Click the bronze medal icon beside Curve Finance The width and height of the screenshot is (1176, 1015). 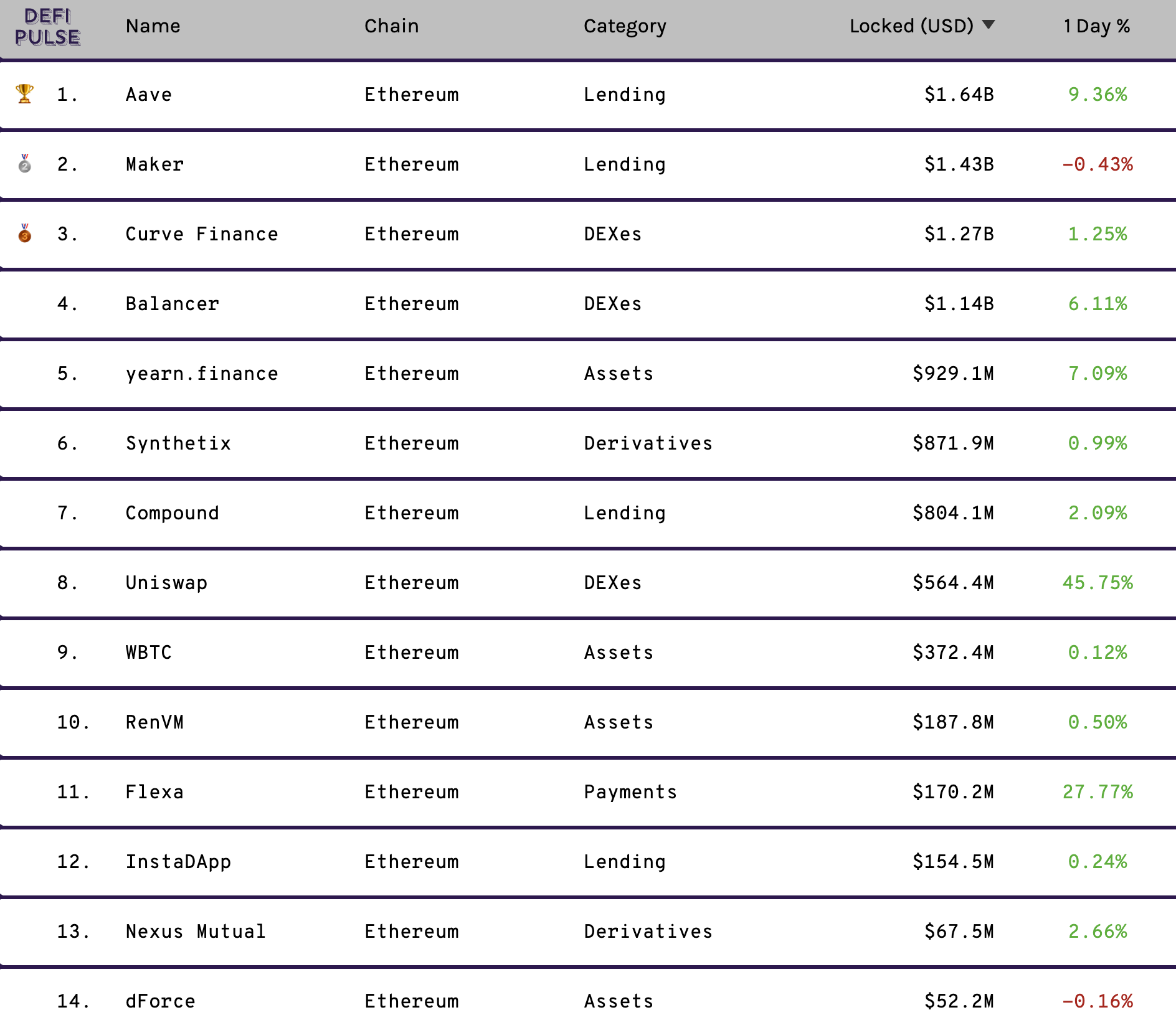pos(24,233)
